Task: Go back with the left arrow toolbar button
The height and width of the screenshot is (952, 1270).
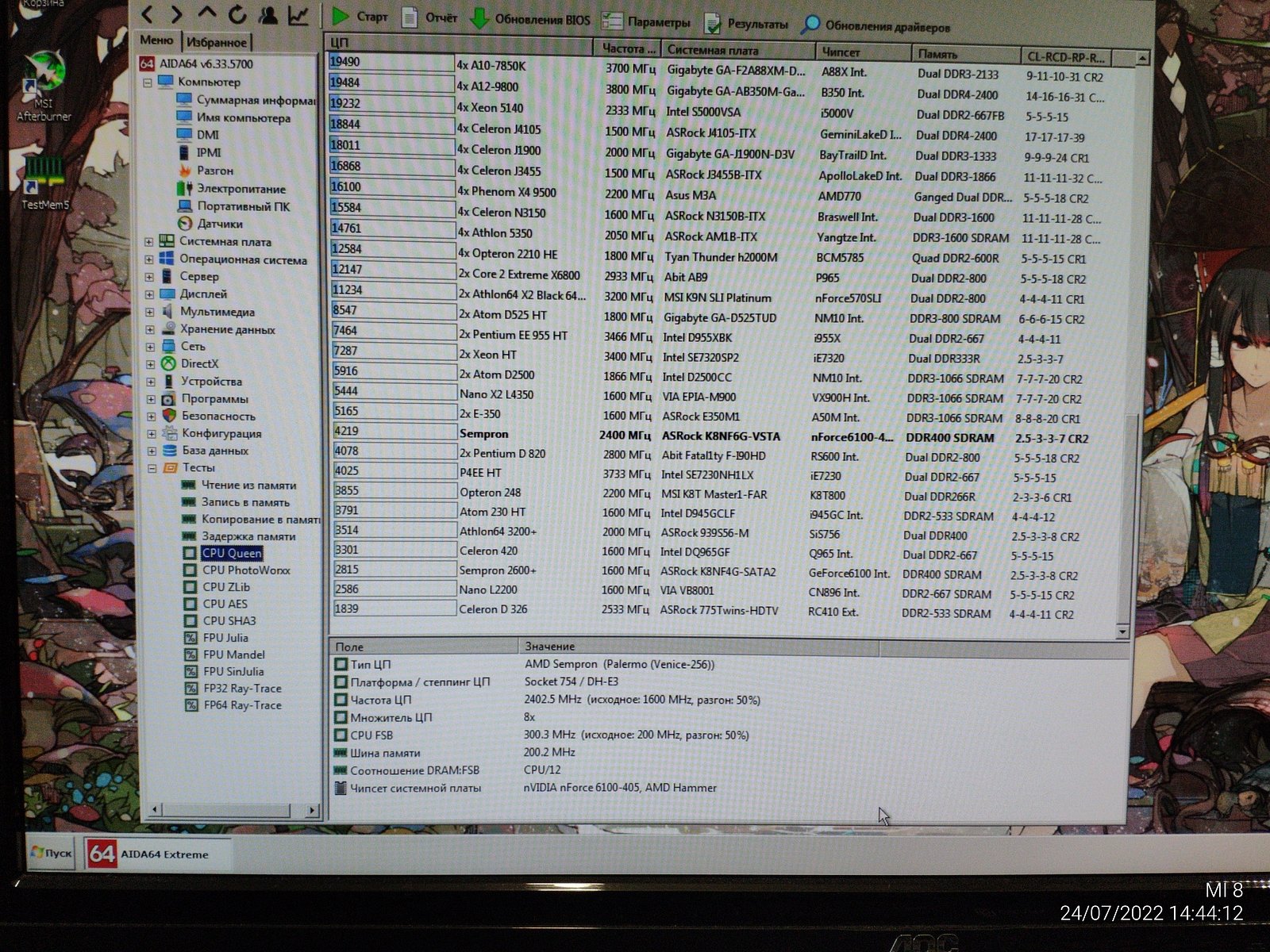Action: tap(147, 13)
